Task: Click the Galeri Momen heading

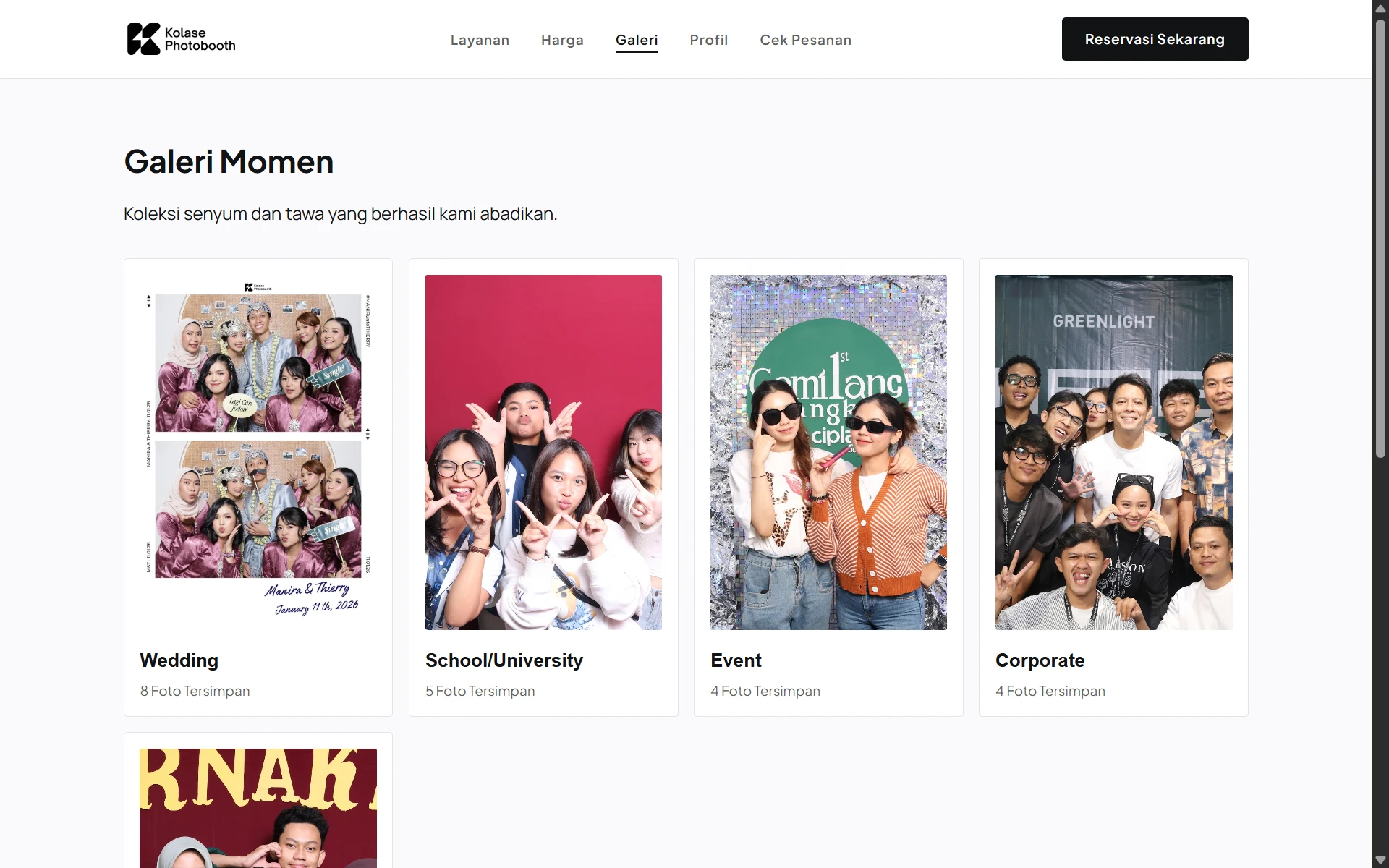Action: pyautogui.click(x=229, y=161)
